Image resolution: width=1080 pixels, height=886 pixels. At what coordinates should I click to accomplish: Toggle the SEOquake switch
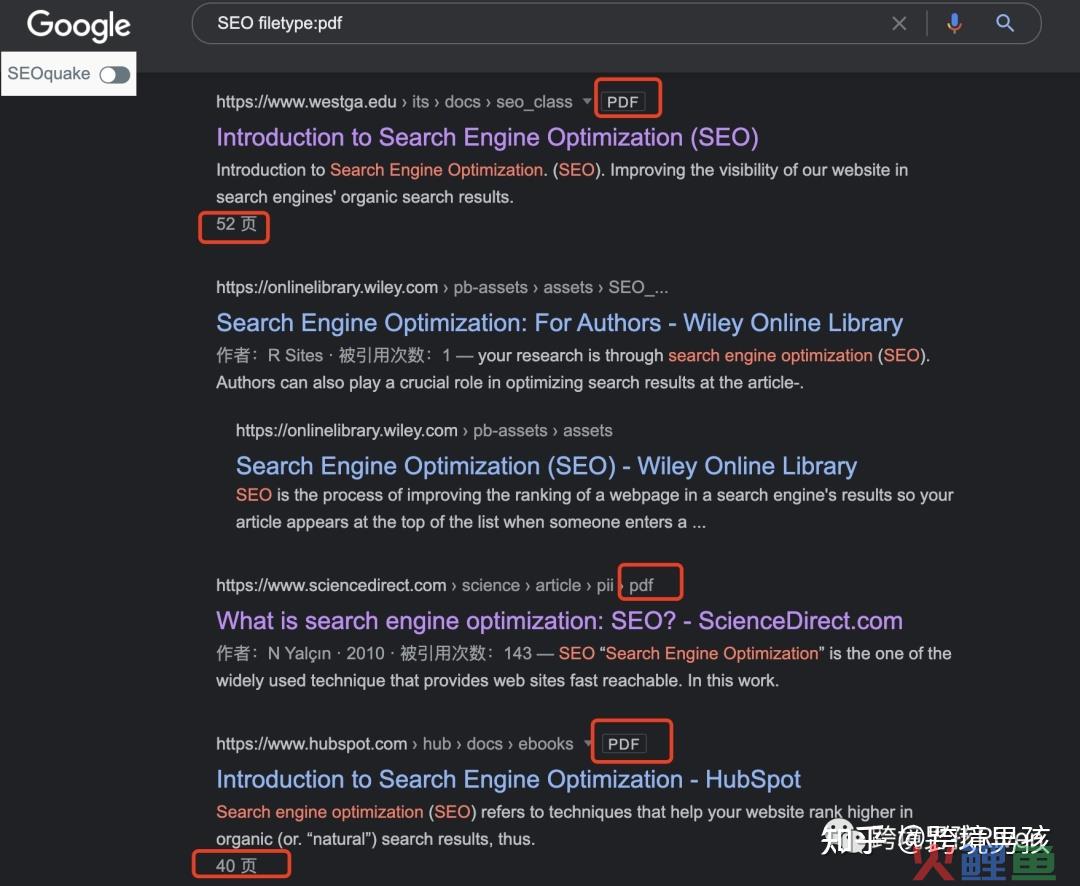point(114,74)
